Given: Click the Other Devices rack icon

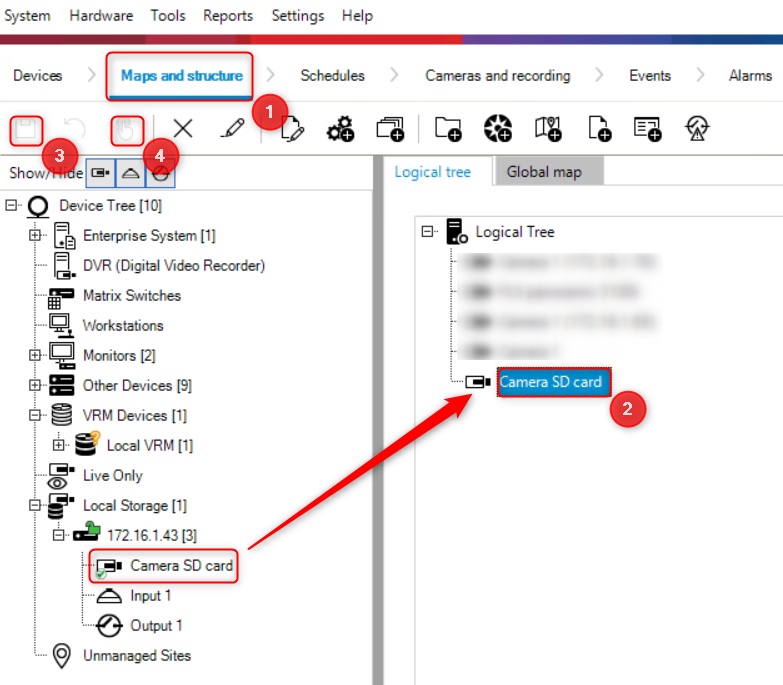Looking at the screenshot, I should pyautogui.click(x=62, y=385).
